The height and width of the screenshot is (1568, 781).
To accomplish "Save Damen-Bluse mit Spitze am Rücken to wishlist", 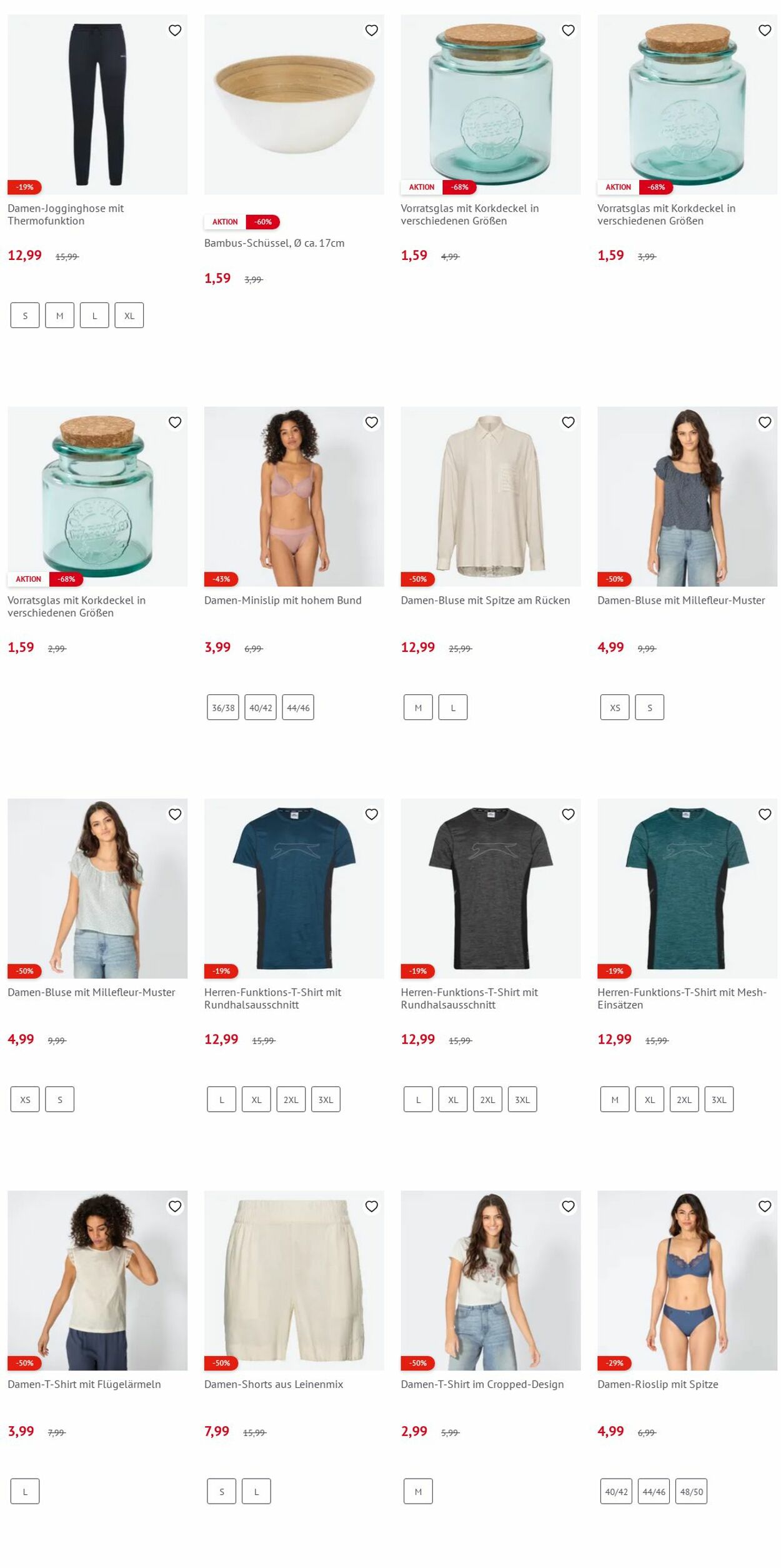I will 568,422.
